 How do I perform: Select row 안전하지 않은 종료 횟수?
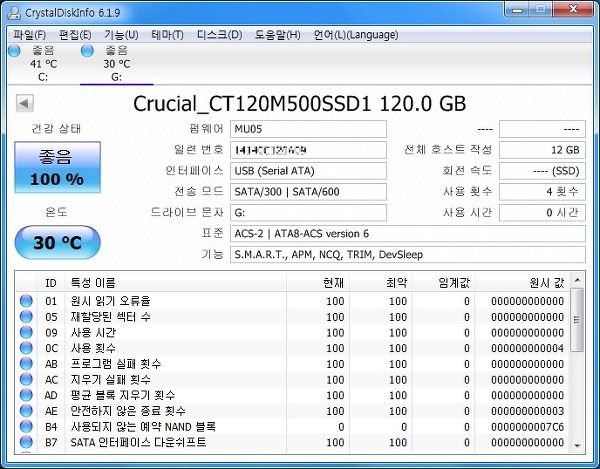(x=293, y=411)
